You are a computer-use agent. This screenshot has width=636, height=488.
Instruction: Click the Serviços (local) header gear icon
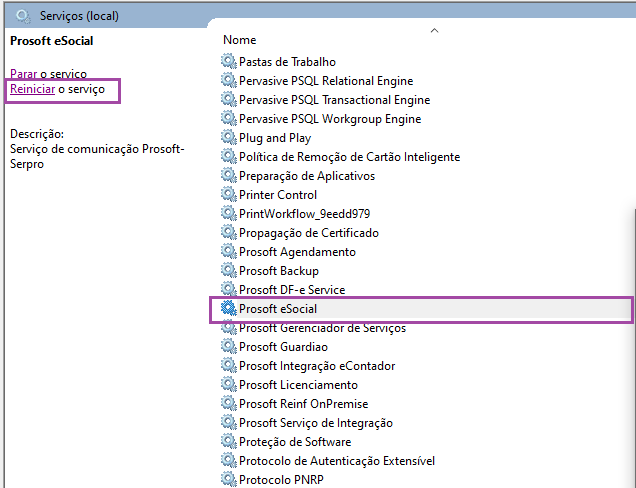[23, 16]
